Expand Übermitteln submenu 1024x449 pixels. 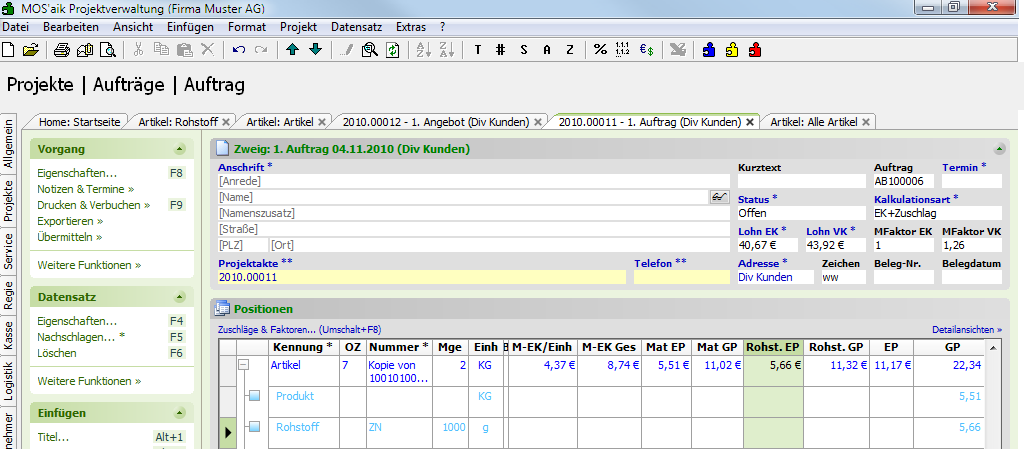pos(69,237)
